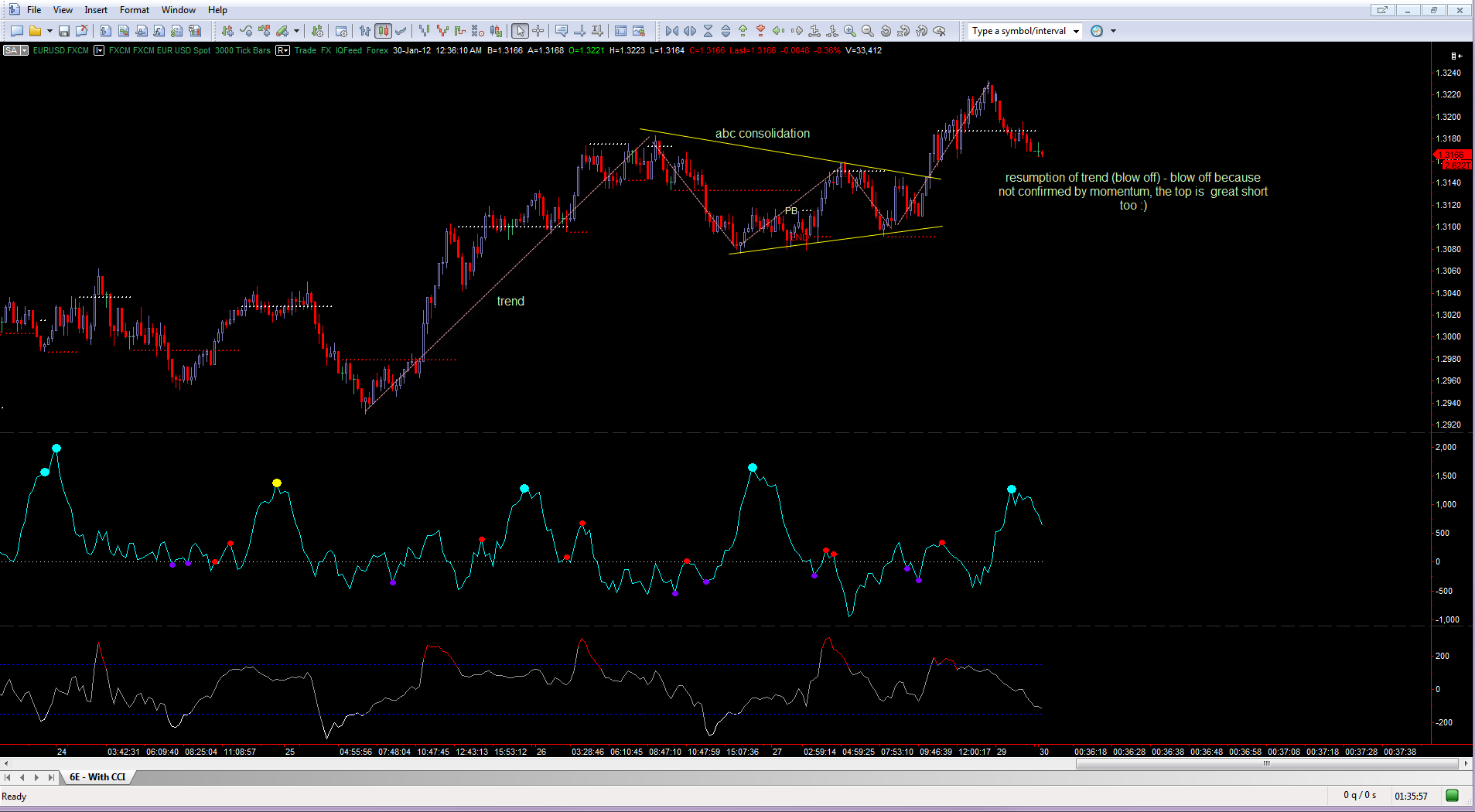Click the horizontal scrollbar thumb
This screenshot has width=1475, height=812.
[1267, 764]
